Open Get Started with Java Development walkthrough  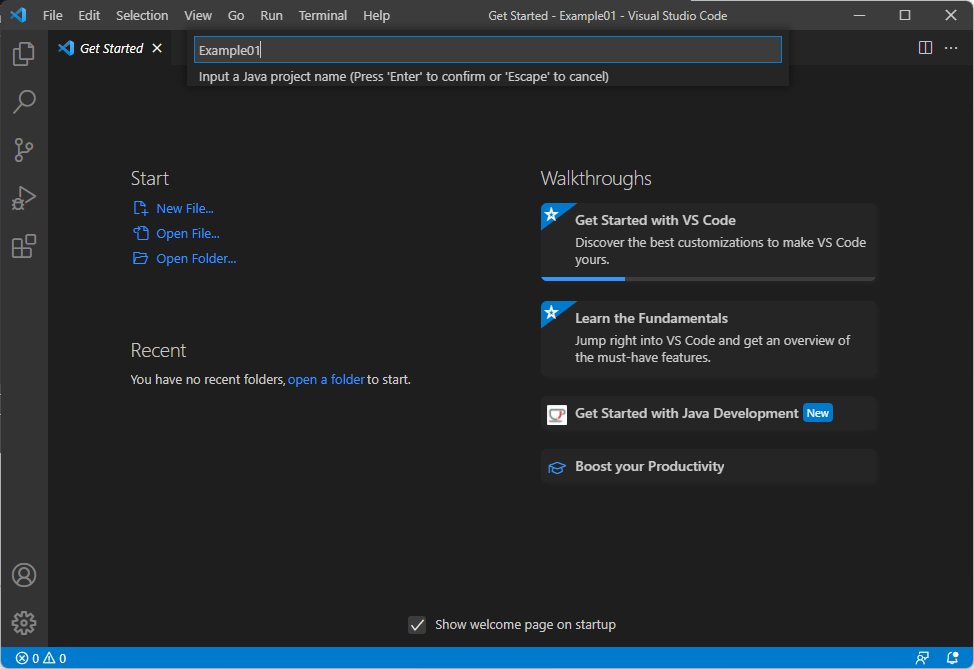708,414
